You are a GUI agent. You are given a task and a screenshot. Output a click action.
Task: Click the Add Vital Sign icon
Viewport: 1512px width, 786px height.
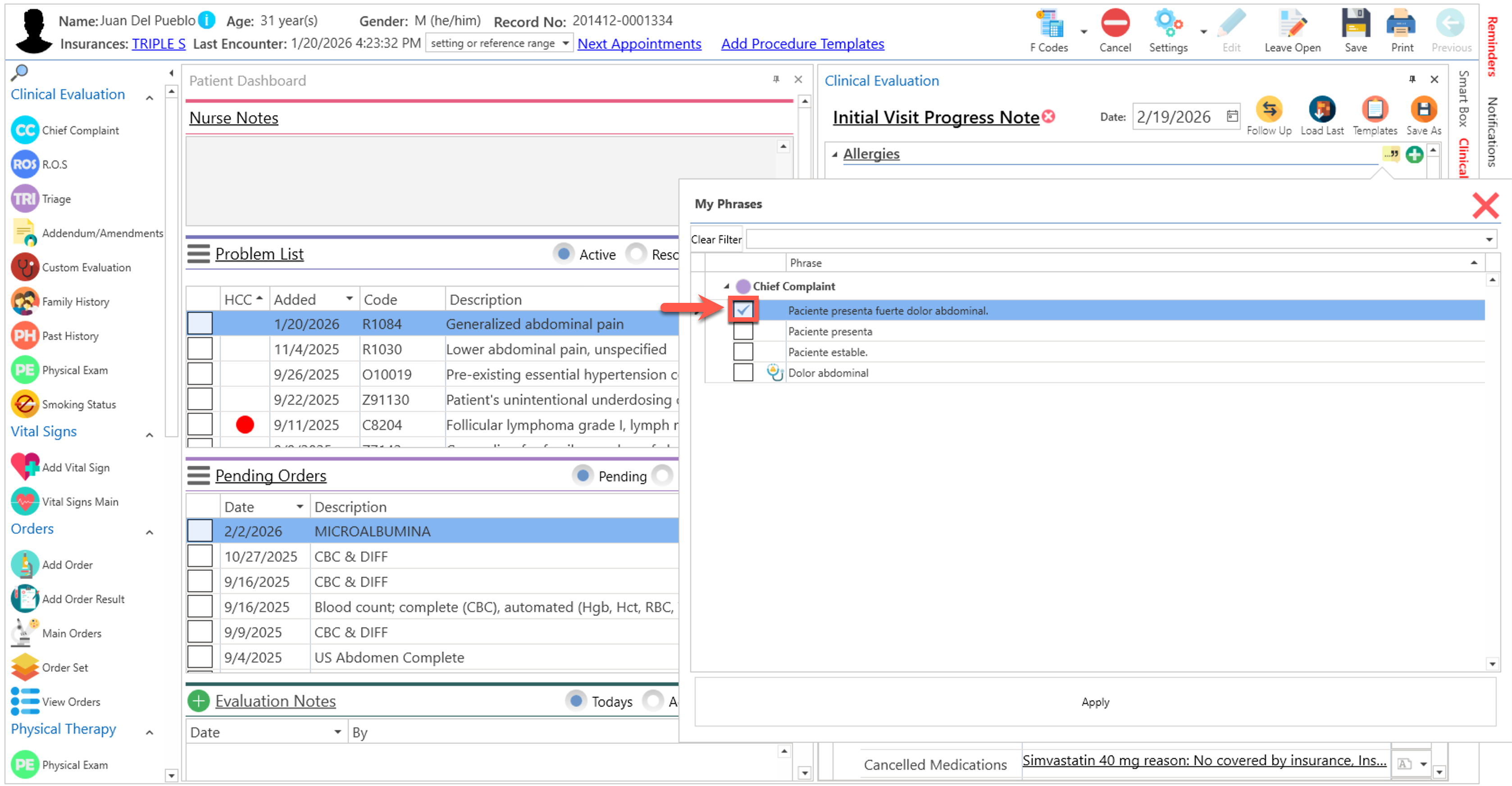[x=25, y=467]
